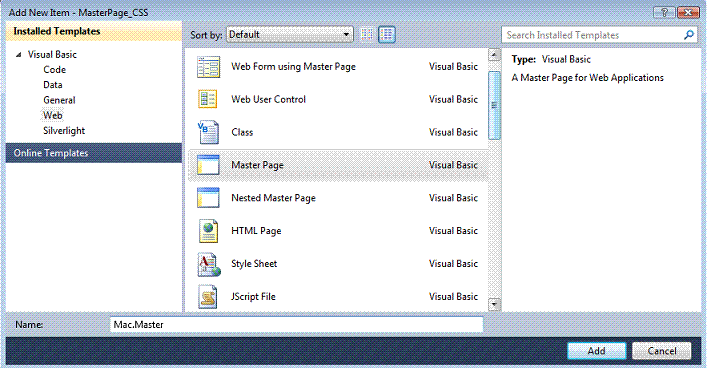Select the Master Page label
707x368 pixels.
[x=257, y=165]
